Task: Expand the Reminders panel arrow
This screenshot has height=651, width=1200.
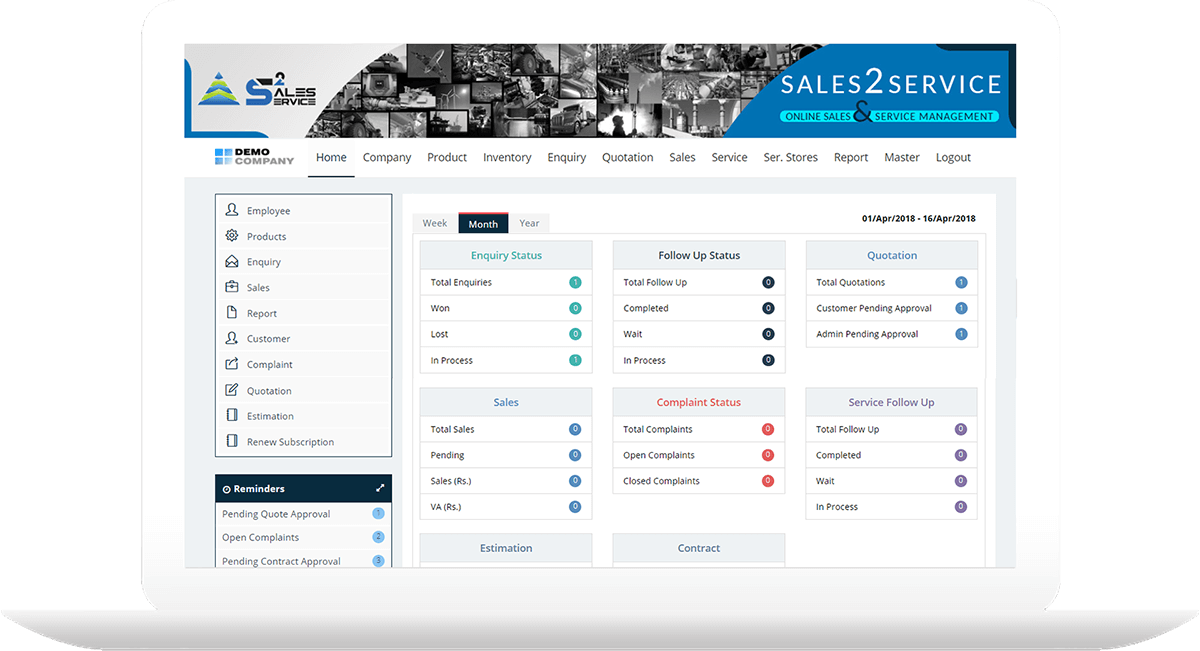Action: (380, 488)
